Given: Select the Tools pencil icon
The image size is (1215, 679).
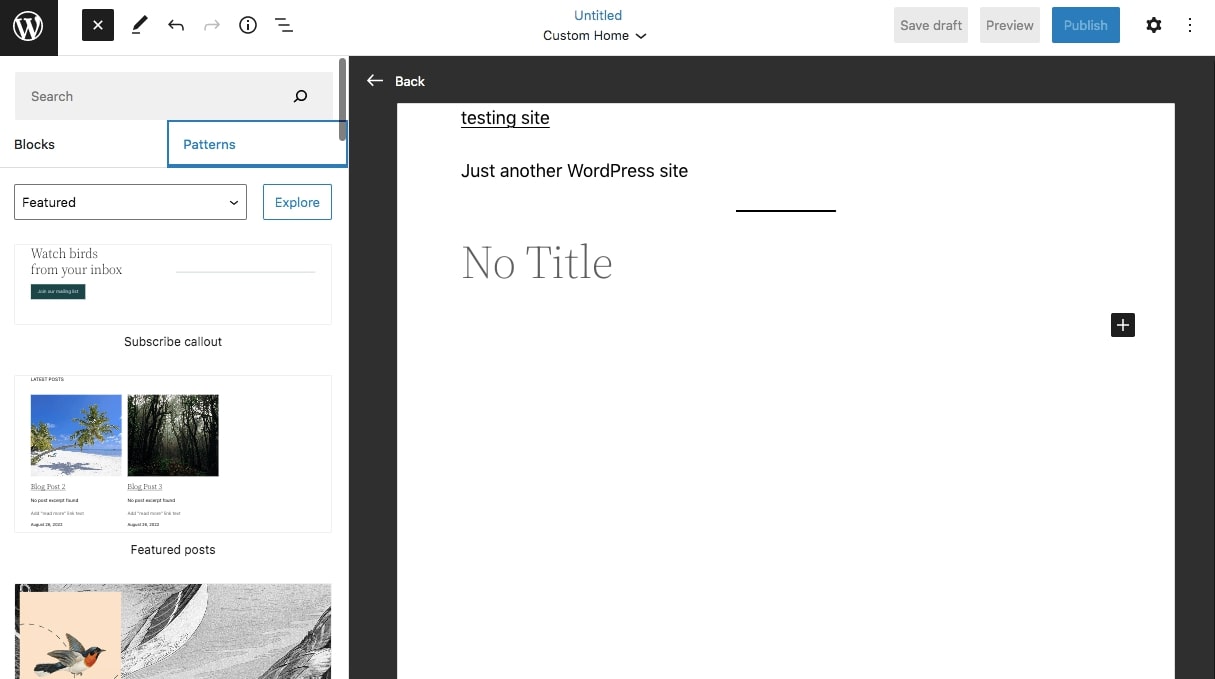Looking at the screenshot, I should (139, 24).
